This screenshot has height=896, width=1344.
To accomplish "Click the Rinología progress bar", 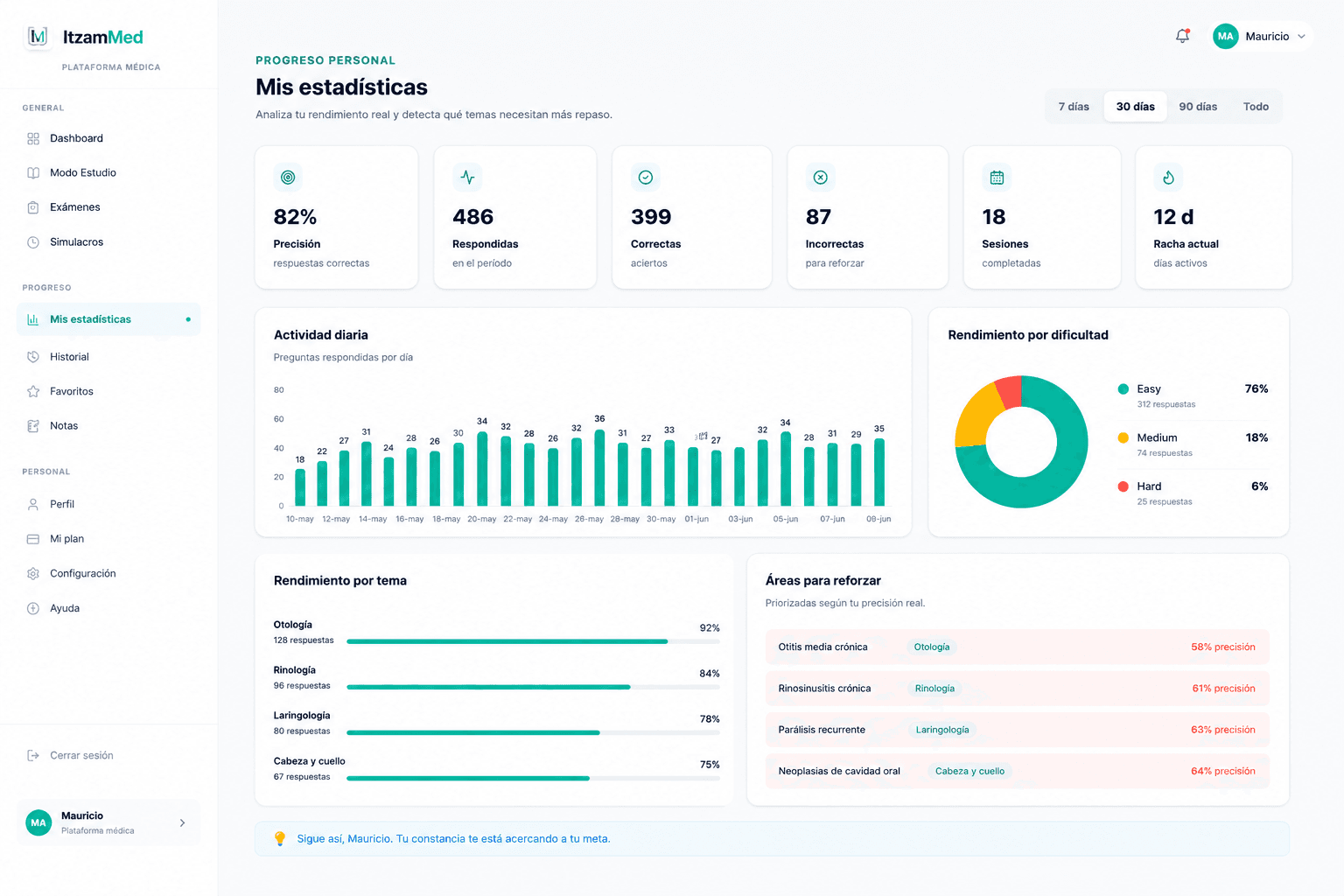I will tap(533, 687).
